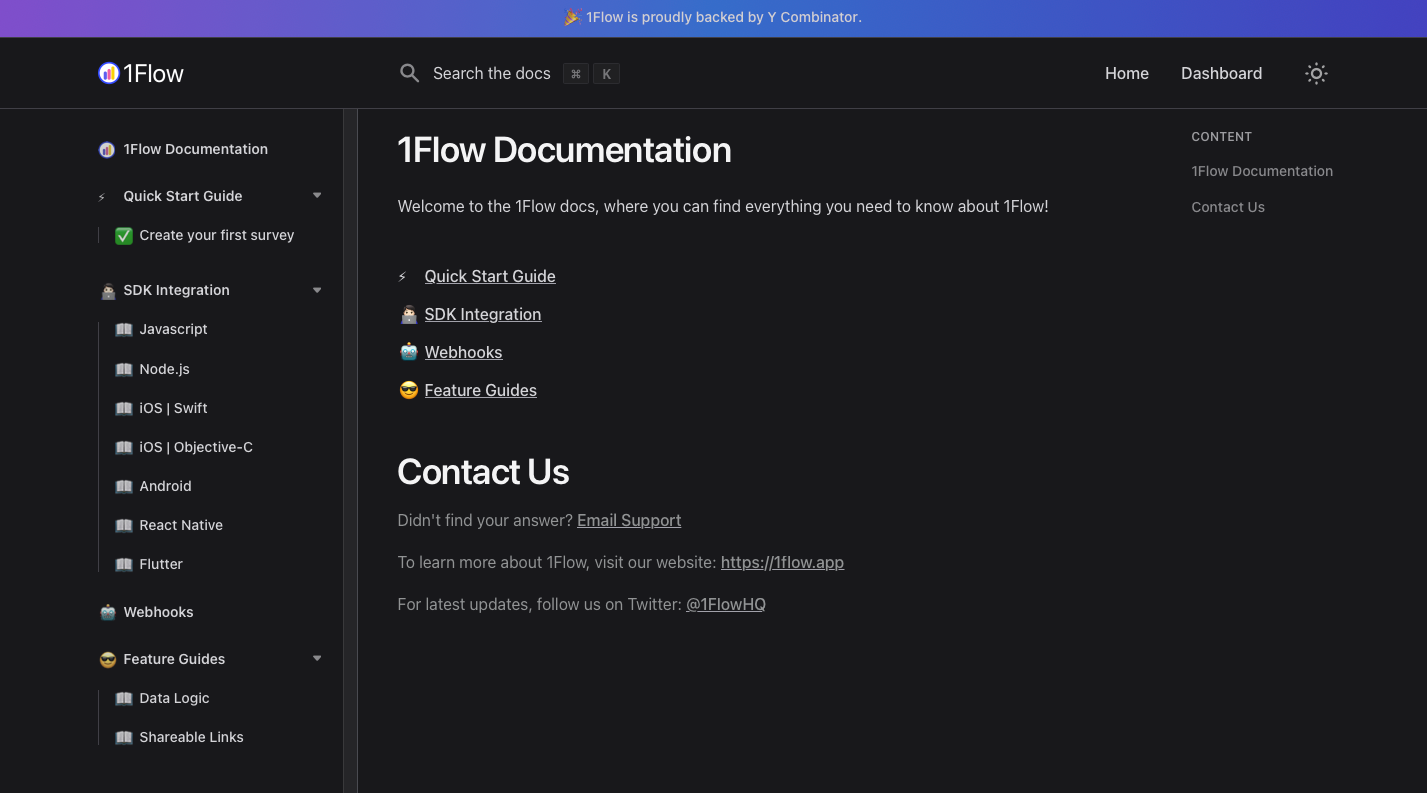Open the React Native SDK page
This screenshot has height=793, width=1427.
tap(181, 525)
